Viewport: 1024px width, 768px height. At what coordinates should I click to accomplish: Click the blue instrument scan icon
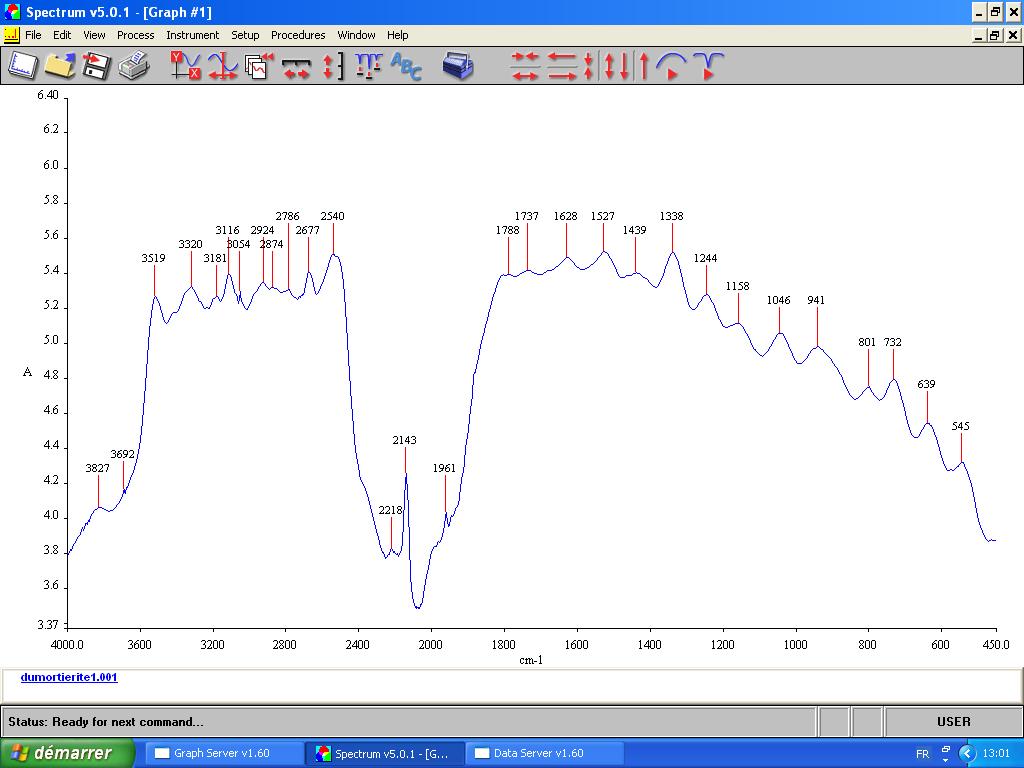pos(458,66)
